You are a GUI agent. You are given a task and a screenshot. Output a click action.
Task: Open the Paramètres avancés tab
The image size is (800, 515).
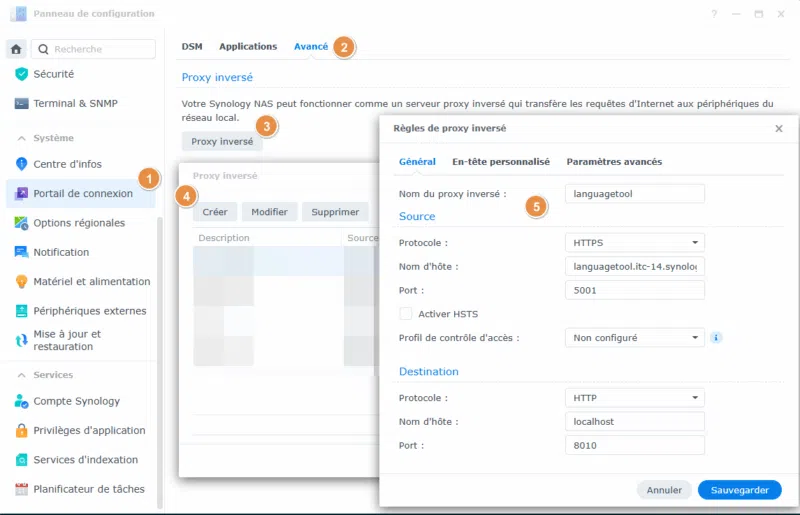[x=614, y=162]
